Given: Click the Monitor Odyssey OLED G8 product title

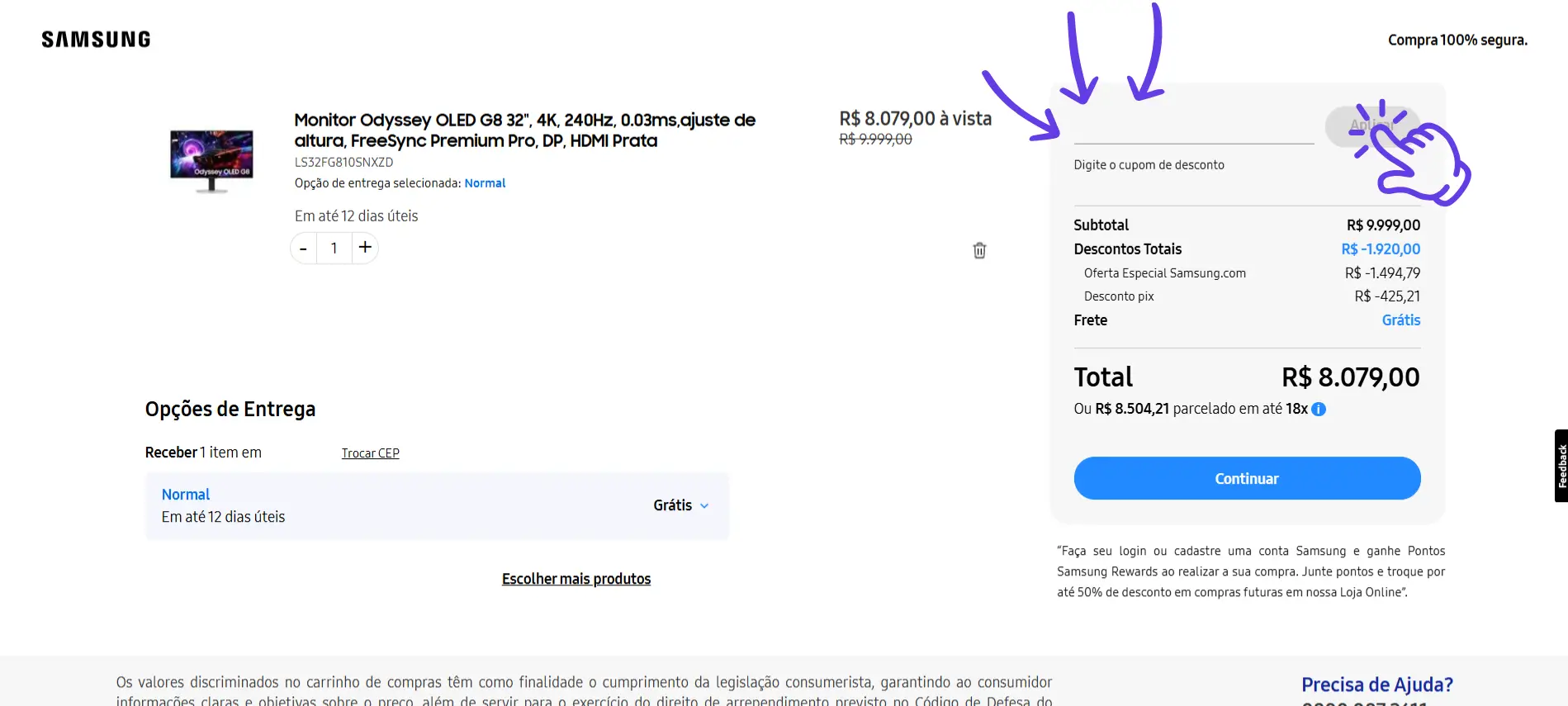Looking at the screenshot, I should [524, 130].
